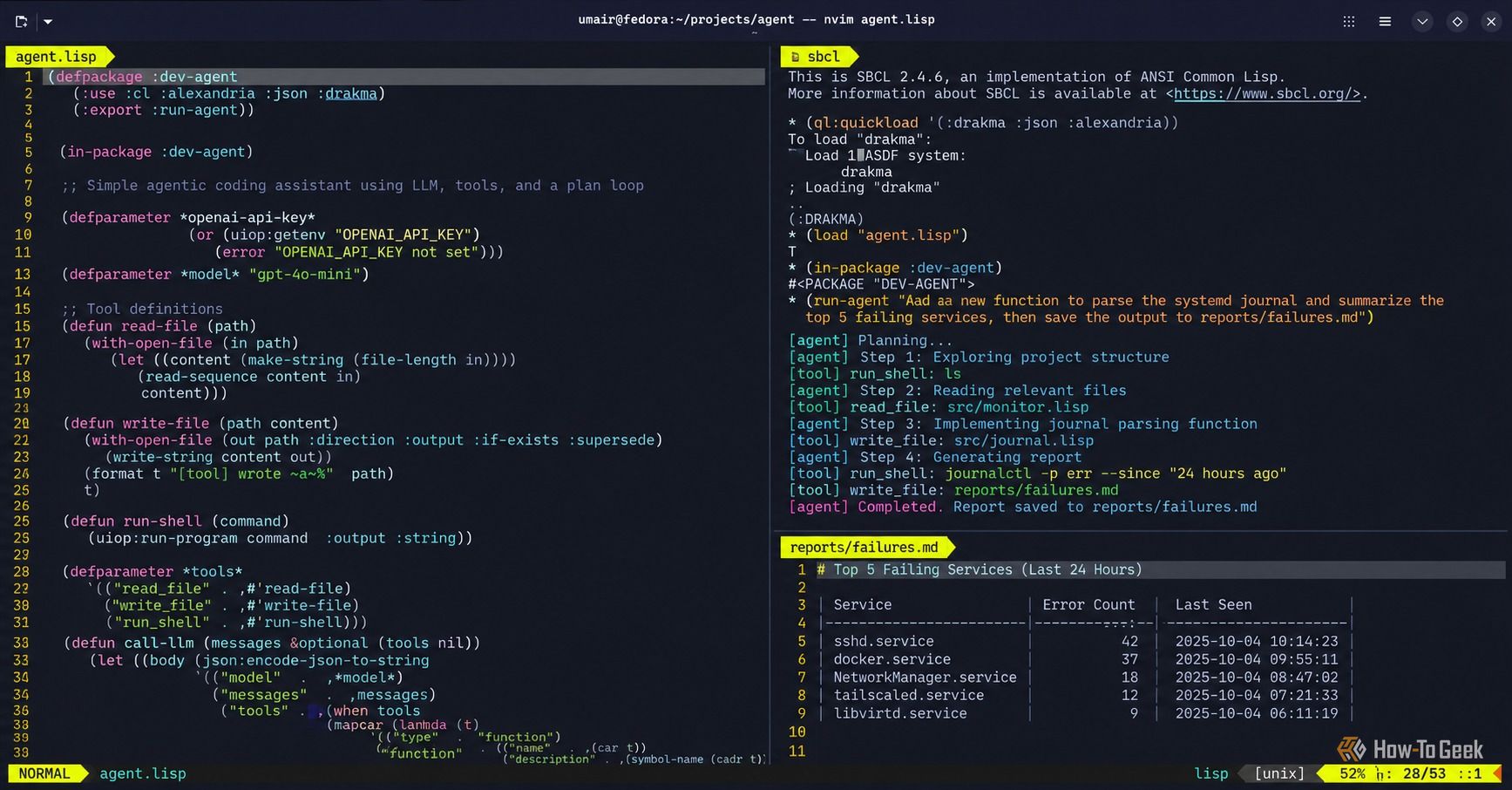Click the journalctl -p err command
1512x790 pixels.
(x=1116, y=473)
